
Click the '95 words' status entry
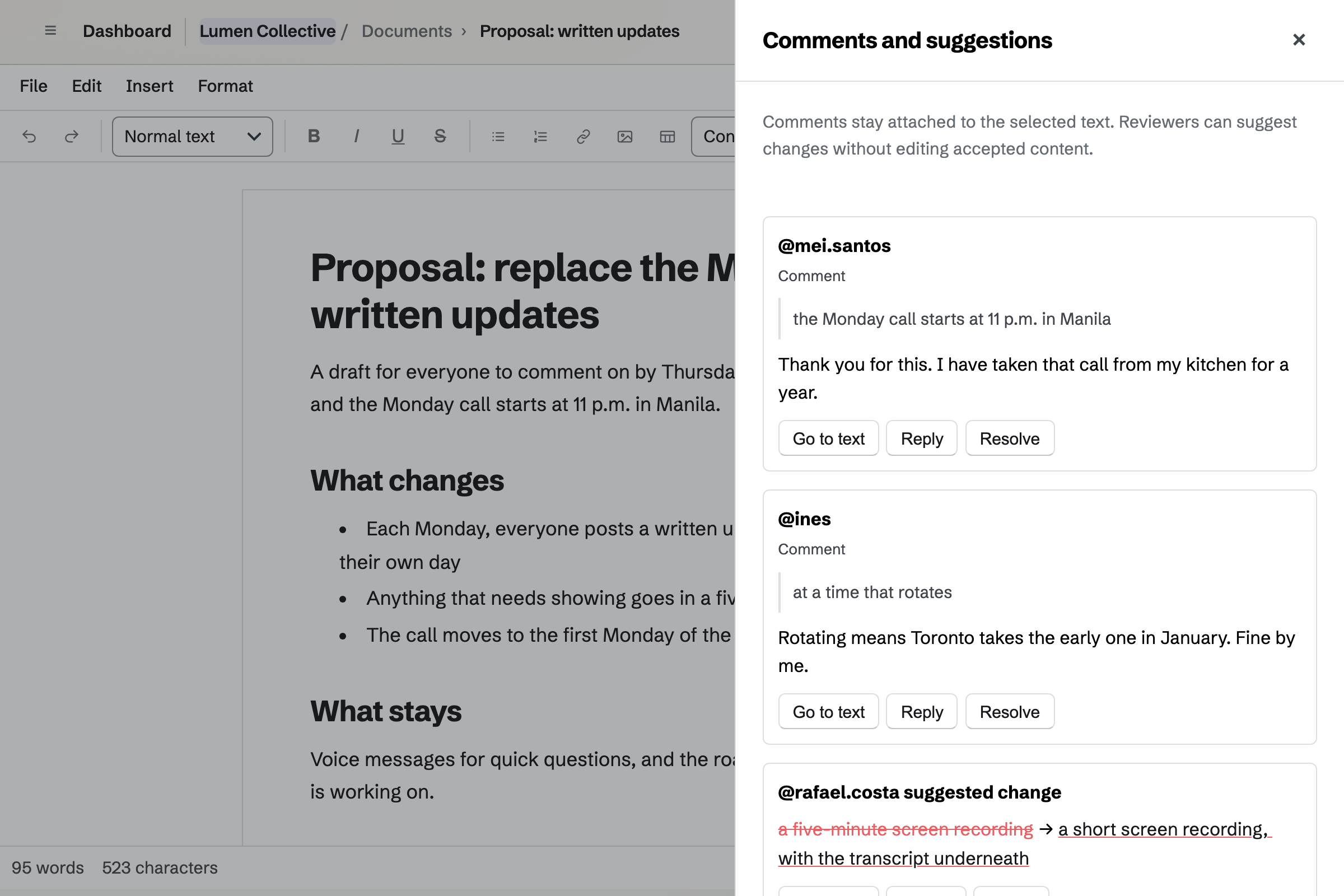[48, 867]
